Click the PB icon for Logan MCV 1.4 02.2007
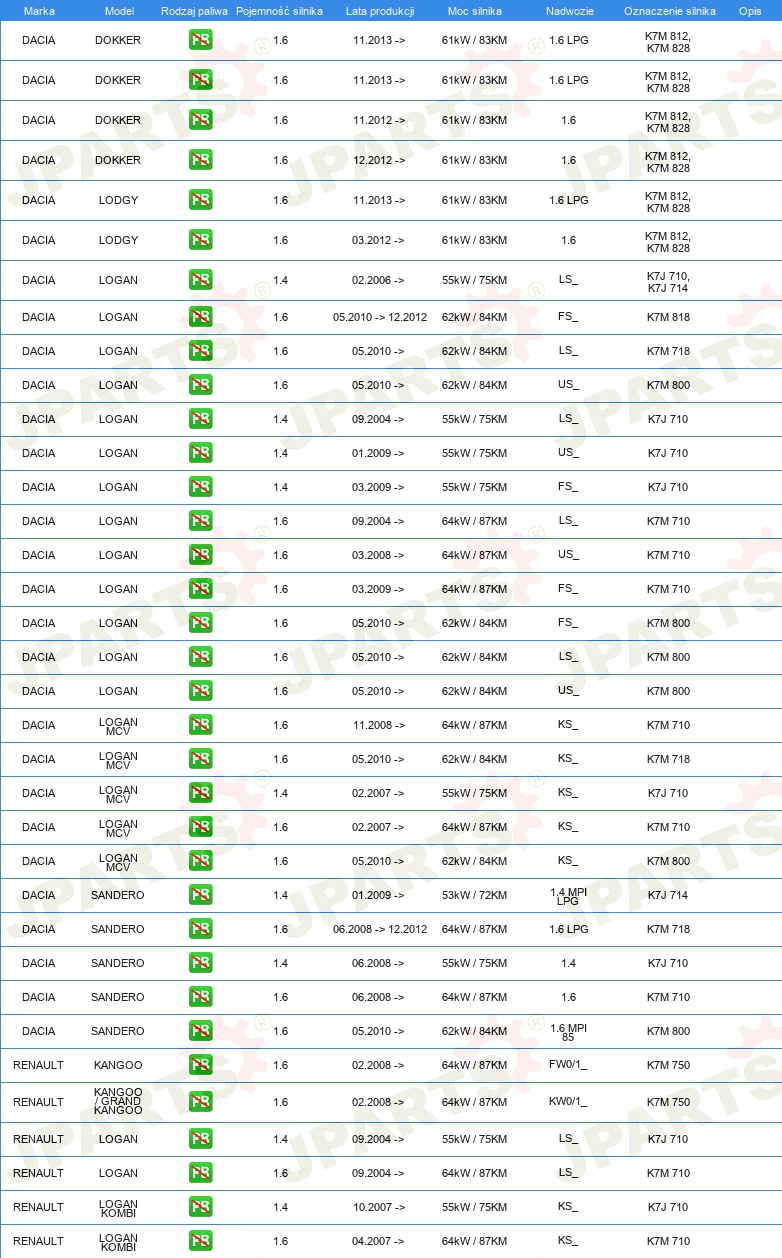The width and height of the screenshot is (782, 1258). [200, 793]
